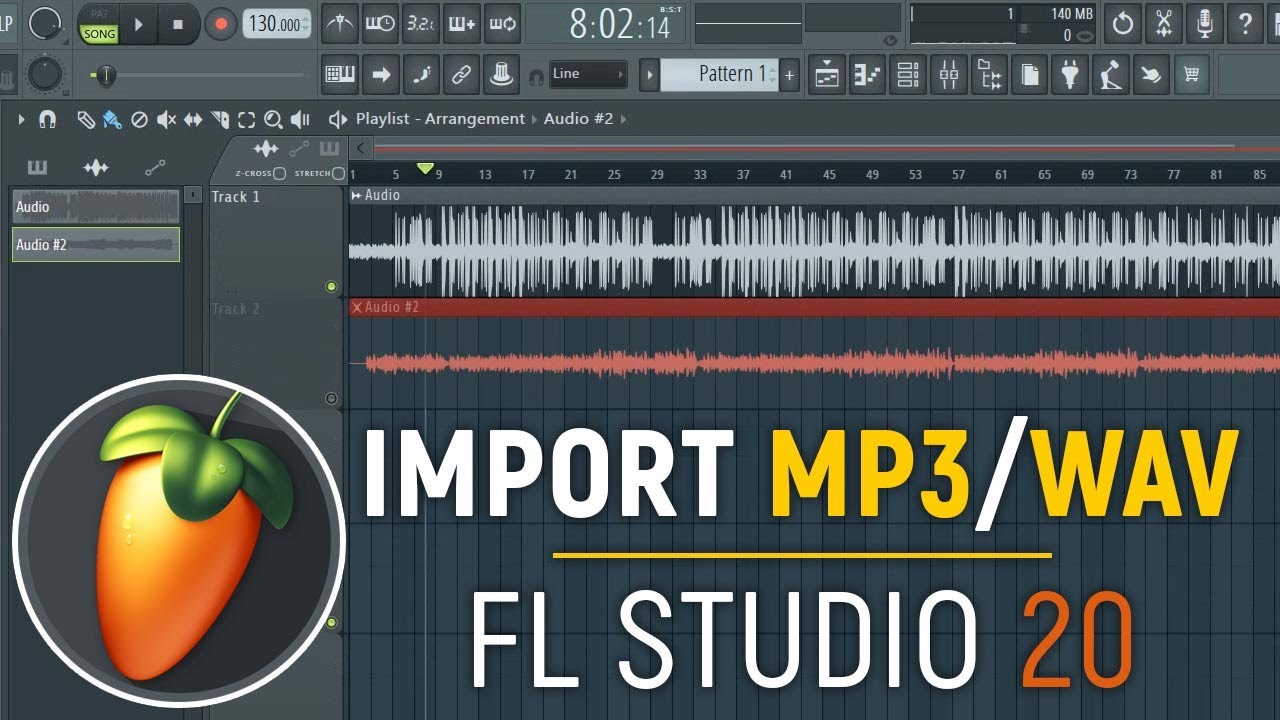Screen dimensions: 1280x720
Task: Enable the STRETCH checkbox
Action: pyautogui.click(x=338, y=174)
